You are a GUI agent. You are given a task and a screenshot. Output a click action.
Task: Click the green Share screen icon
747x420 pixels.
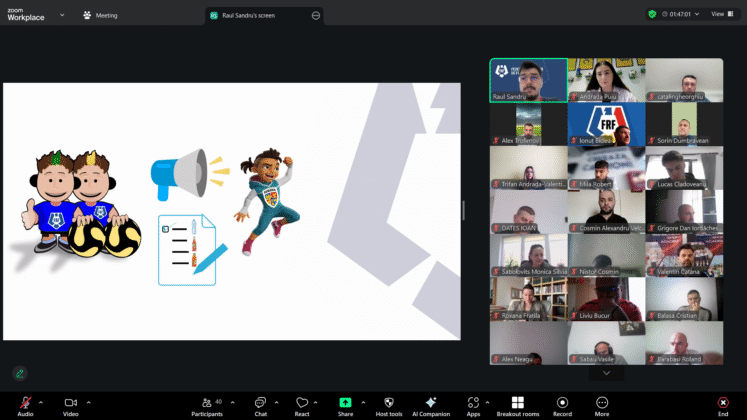[x=345, y=402]
